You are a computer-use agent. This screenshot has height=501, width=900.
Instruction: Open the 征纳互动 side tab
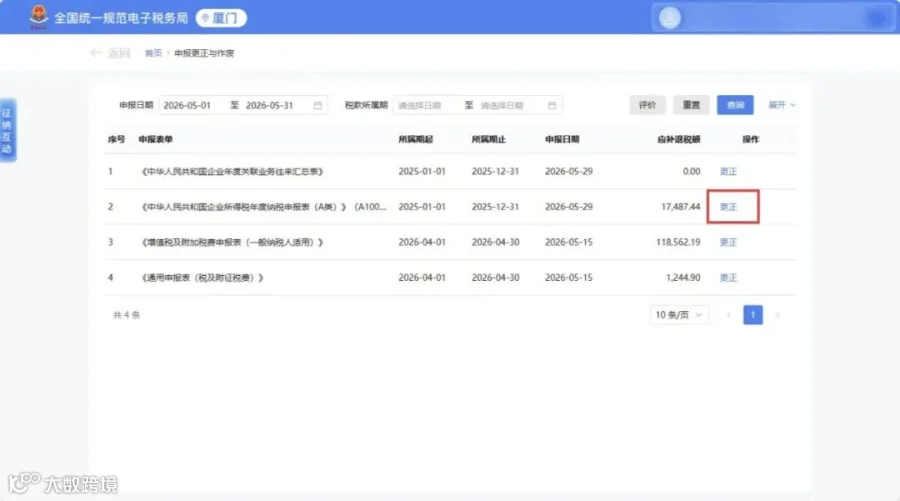tap(7, 130)
